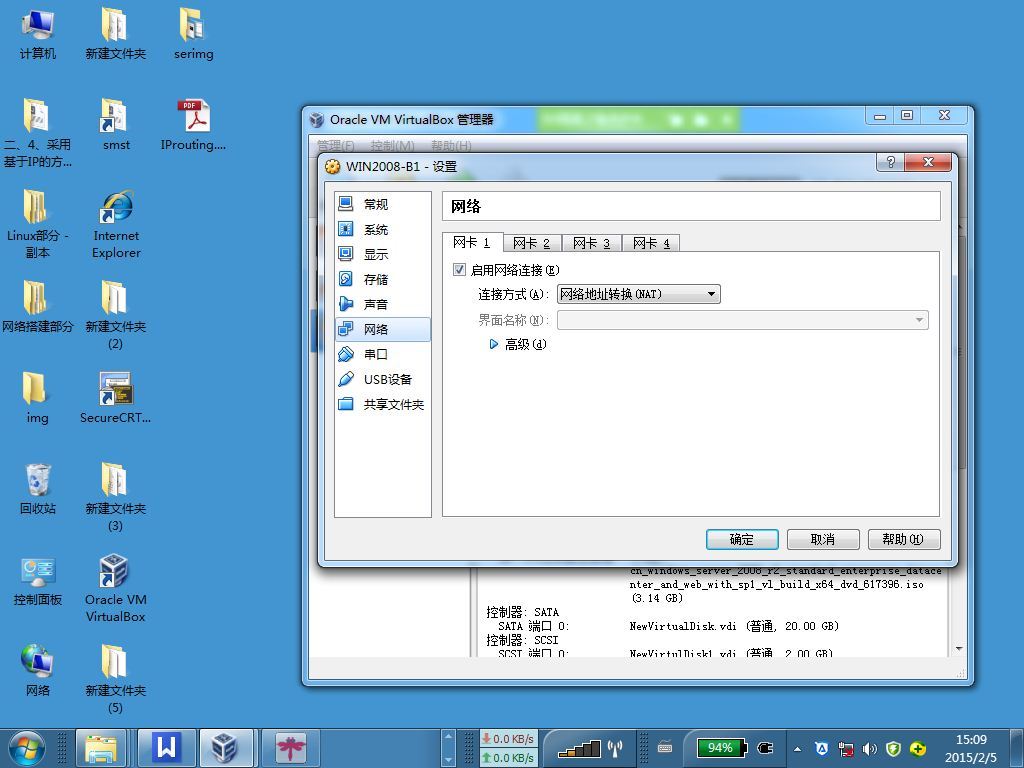Open the volume speaker tray icon
This screenshot has width=1024, height=768.
click(869, 748)
